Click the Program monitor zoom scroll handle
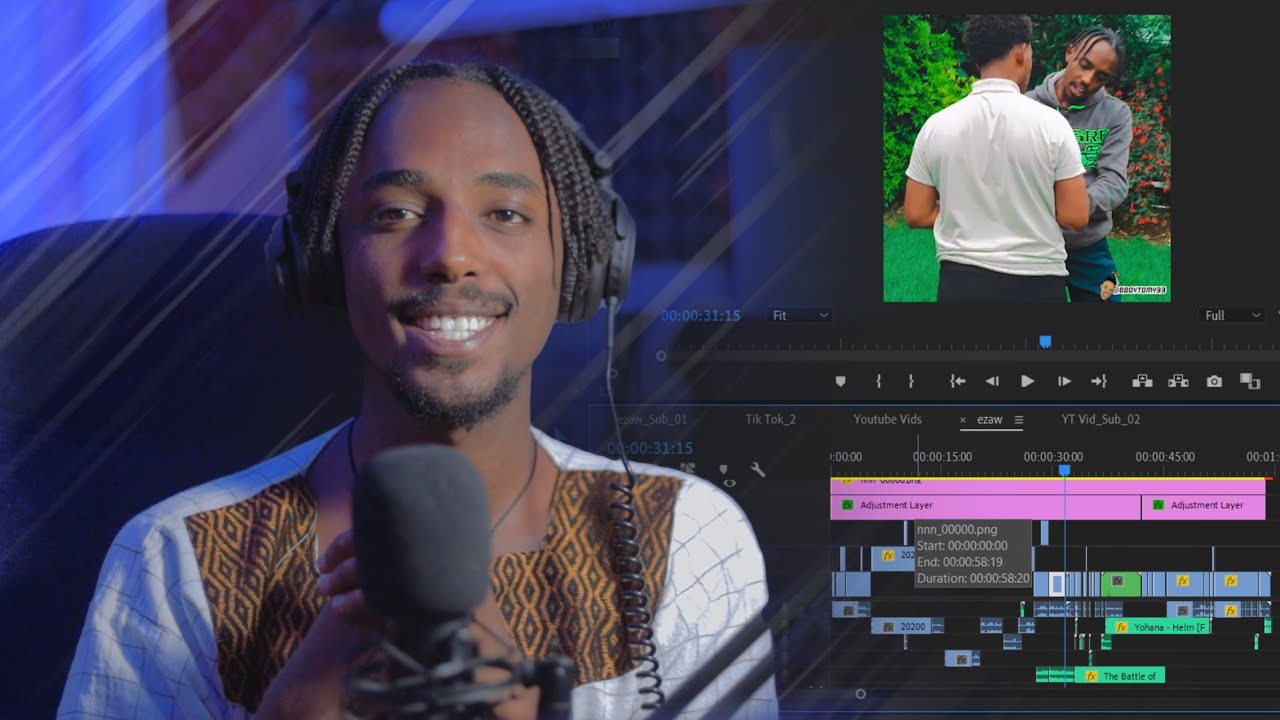Image resolution: width=1280 pixels, height=720 pixels. [x=661, y=355]
